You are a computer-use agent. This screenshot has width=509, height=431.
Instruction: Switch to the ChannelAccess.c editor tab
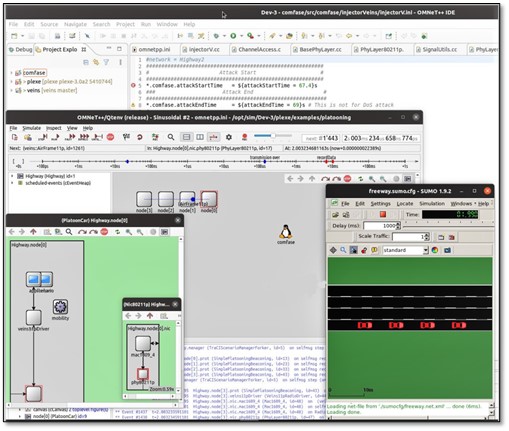[x=259, y=49]
